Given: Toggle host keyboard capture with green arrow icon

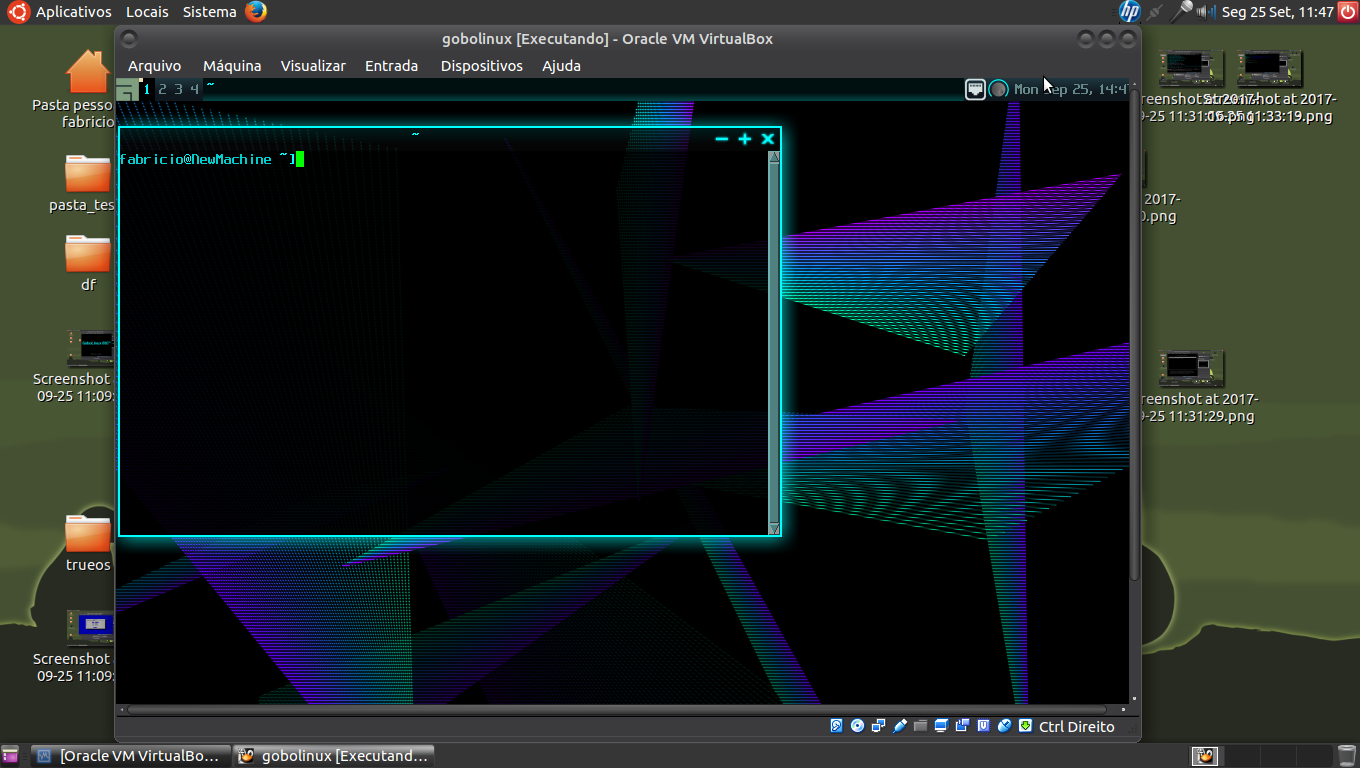Looking at the screenshot, I should [1024, 726].
